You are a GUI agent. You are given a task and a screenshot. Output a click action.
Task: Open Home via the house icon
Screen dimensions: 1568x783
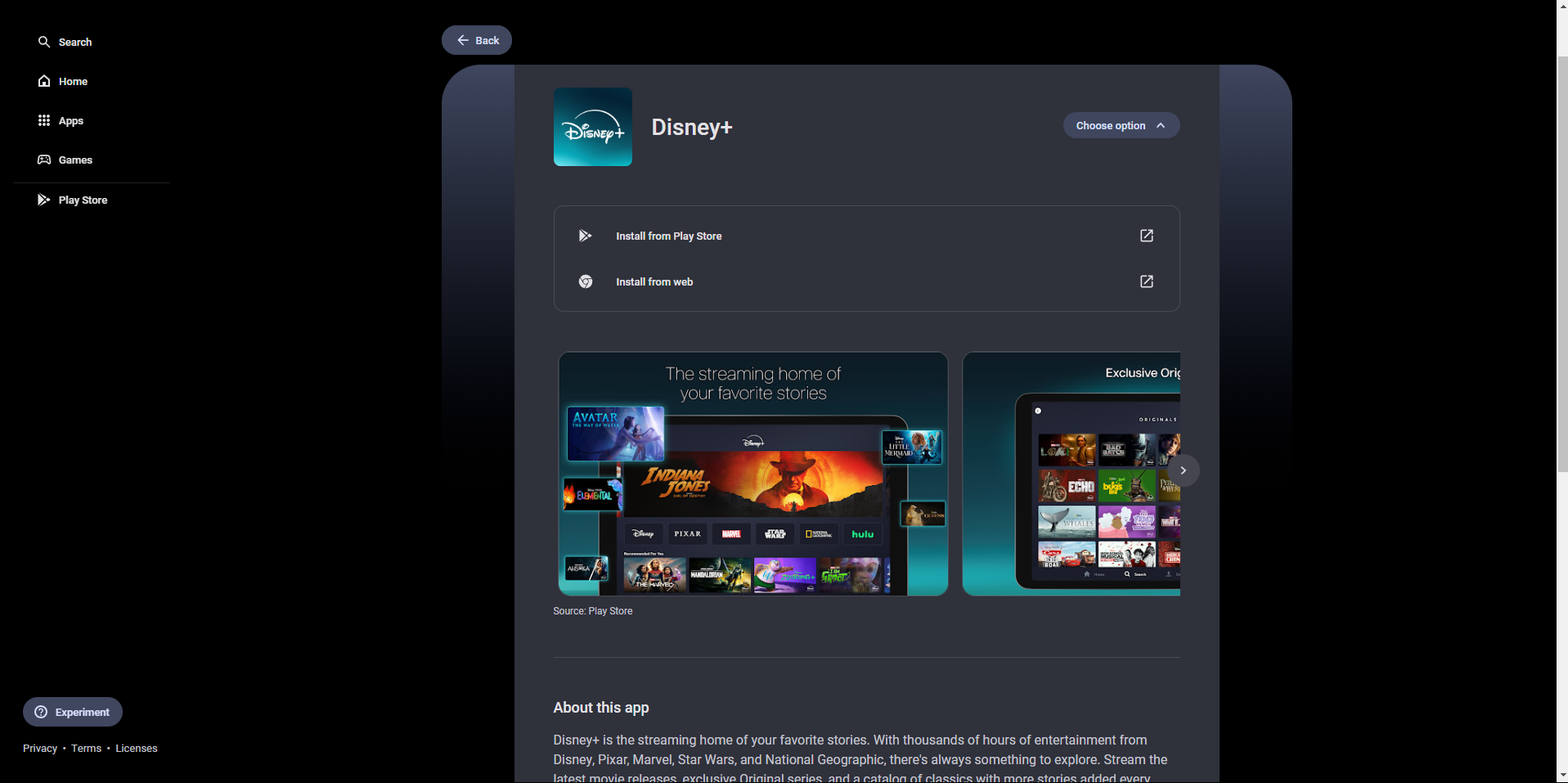click(44, 81)
